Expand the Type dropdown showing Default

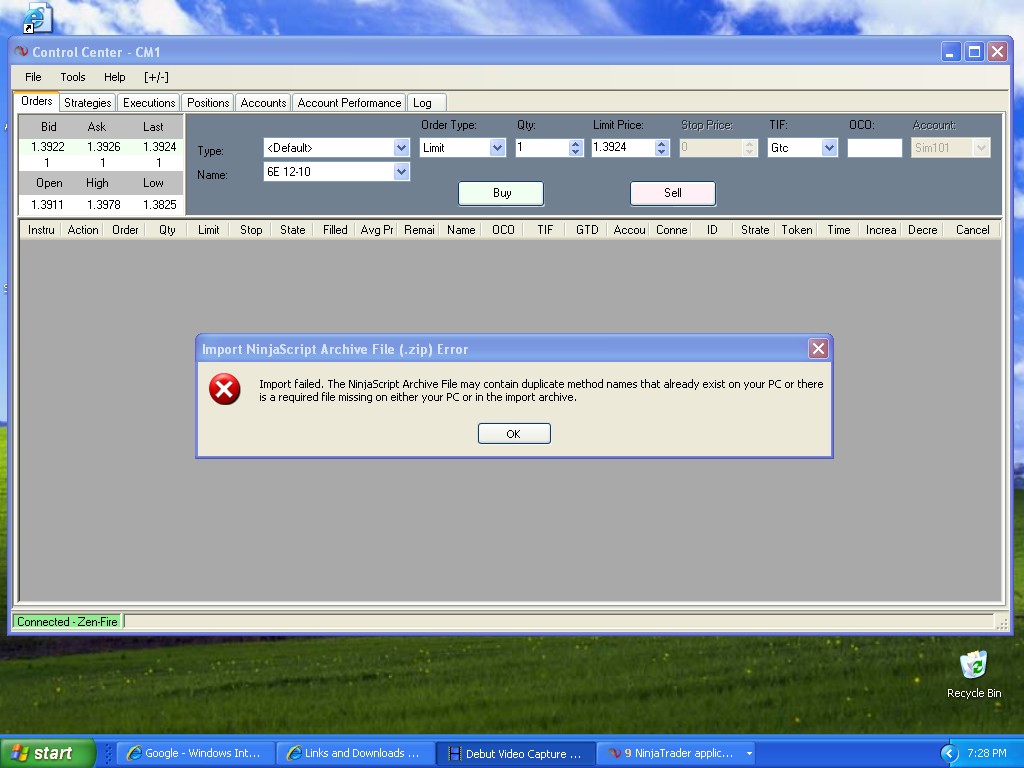click(401, 148)
